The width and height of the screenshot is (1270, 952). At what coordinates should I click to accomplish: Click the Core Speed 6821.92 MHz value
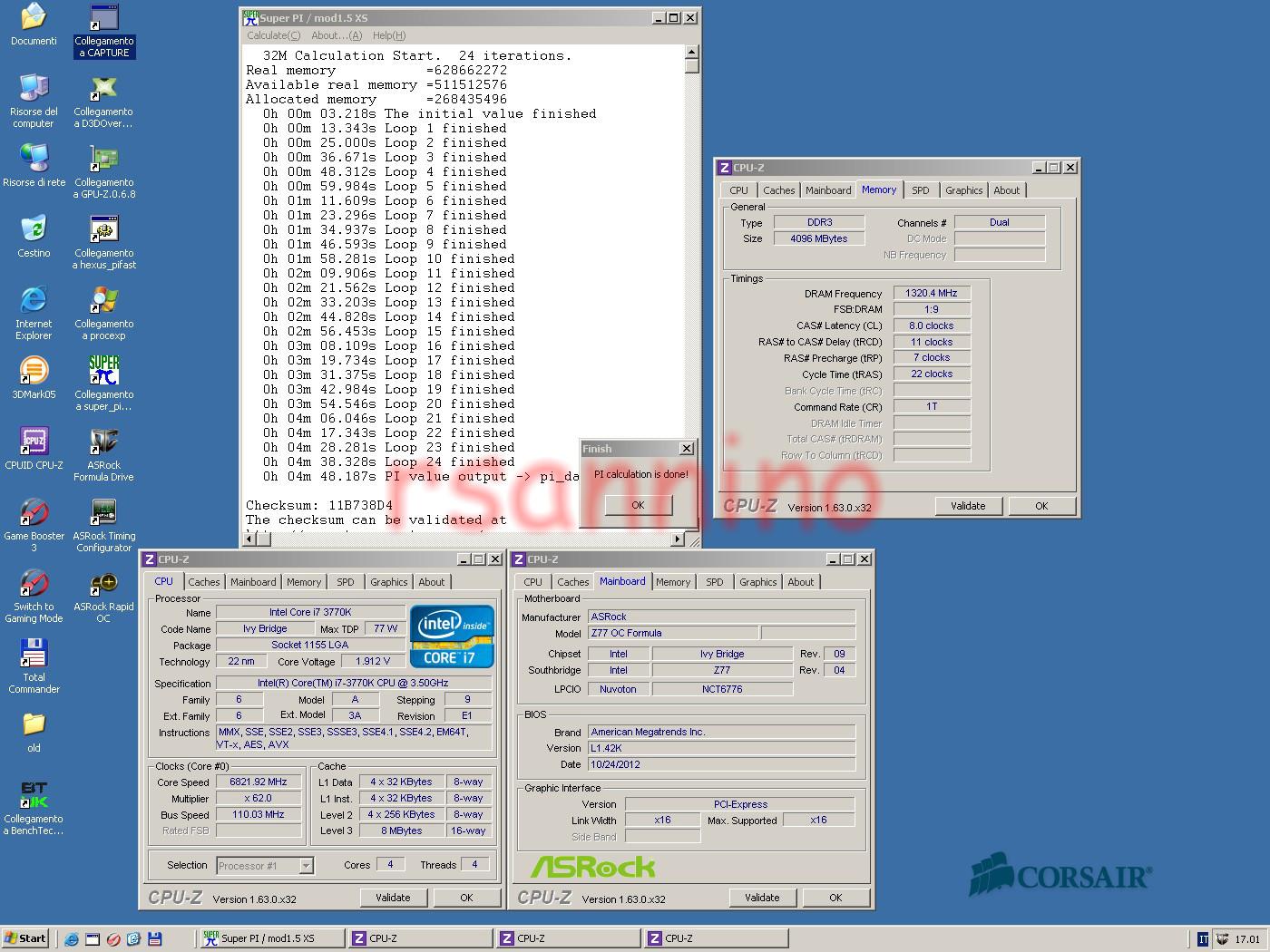[x=259, y=782]
